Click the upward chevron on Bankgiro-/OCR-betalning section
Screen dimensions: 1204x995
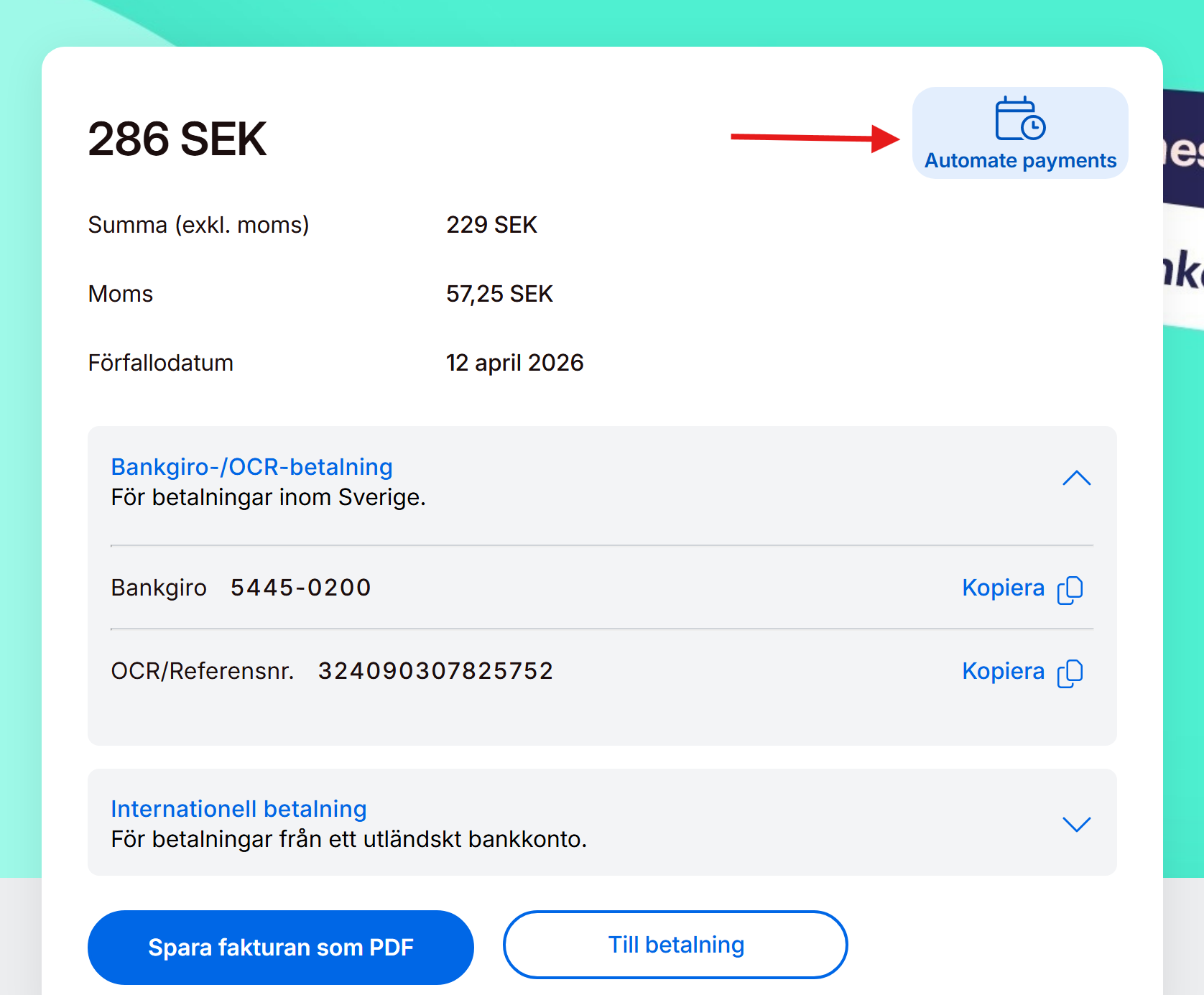click(x=1076, y=478)
